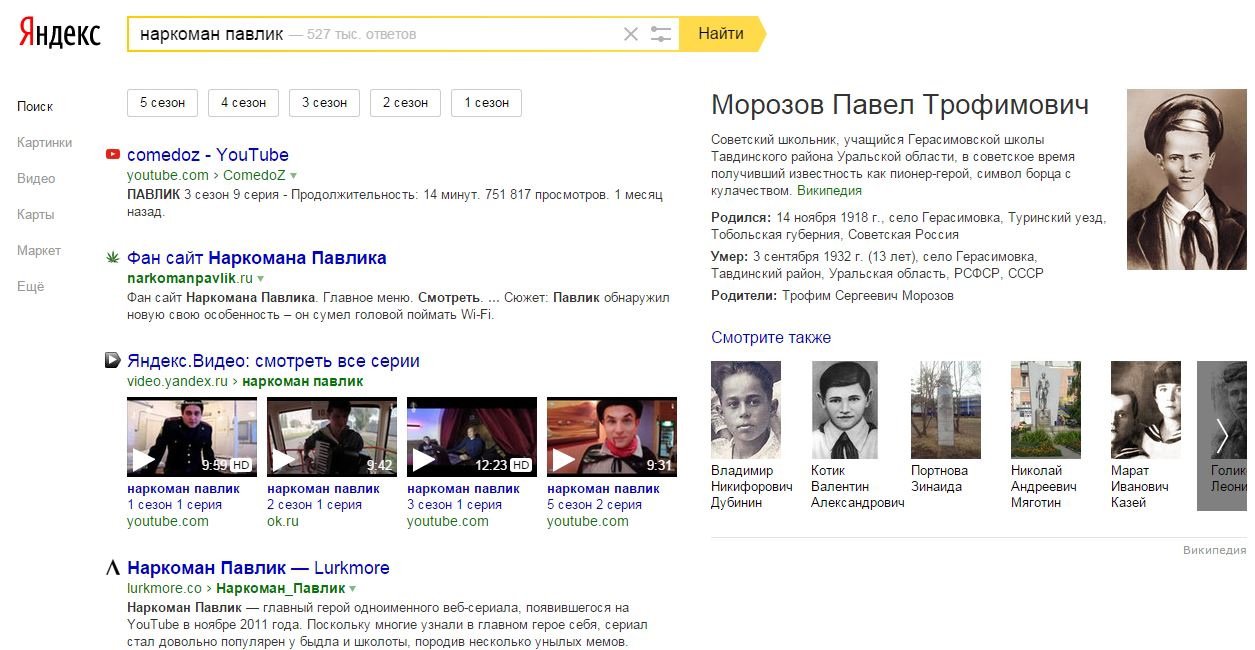Click Трофим Сергеевич Морозов parent name
Viewport: 1255px width, 650px height.
tap(868, 295)
